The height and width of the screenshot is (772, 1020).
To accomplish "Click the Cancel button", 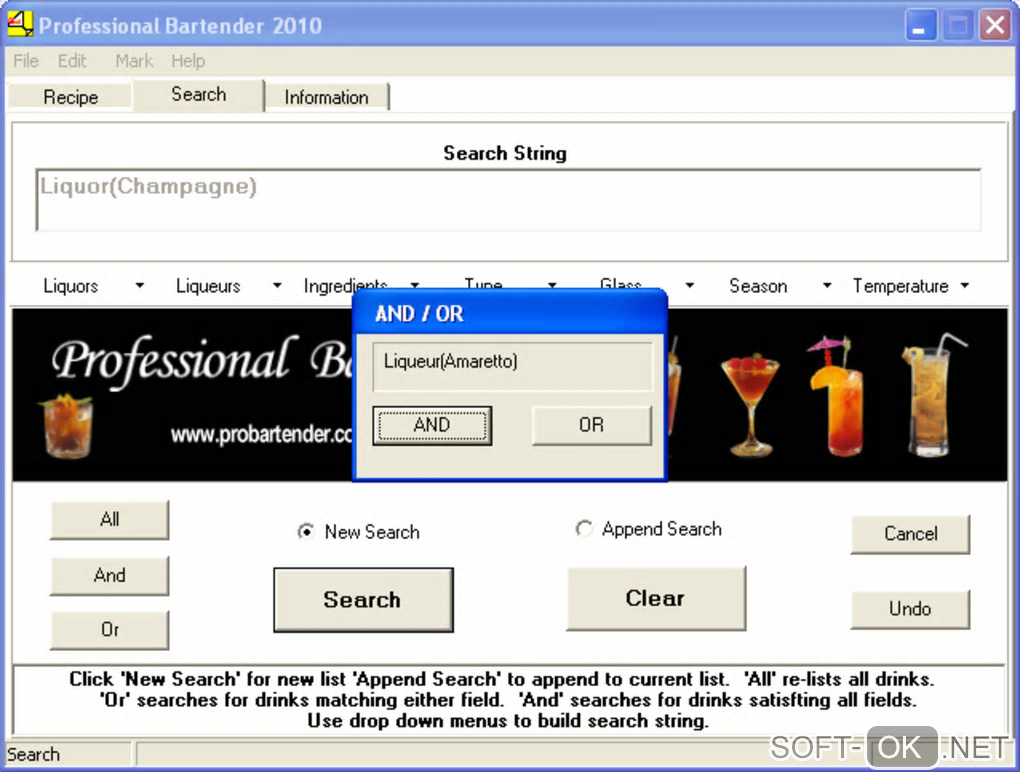I will click(910, 534).
